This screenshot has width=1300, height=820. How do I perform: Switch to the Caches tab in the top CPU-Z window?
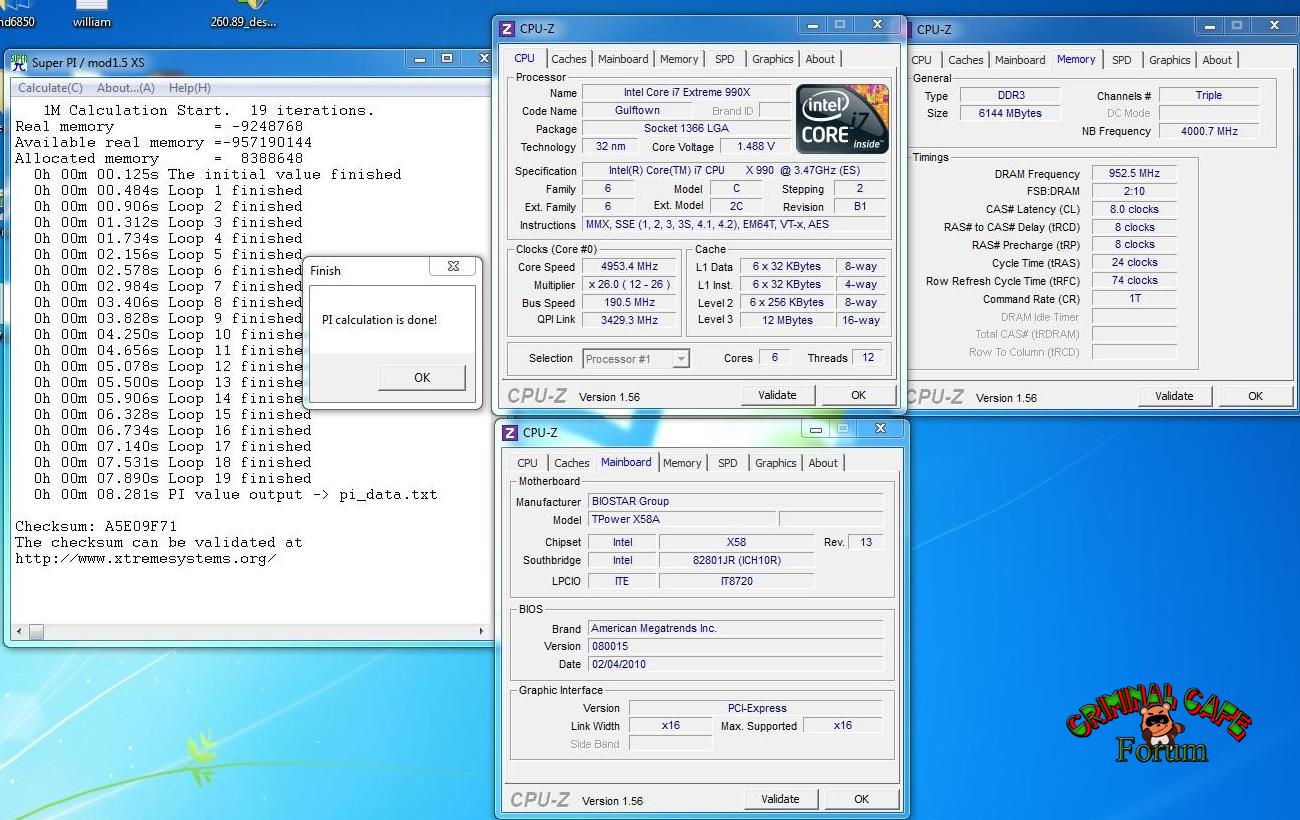[x=568, y=59]
